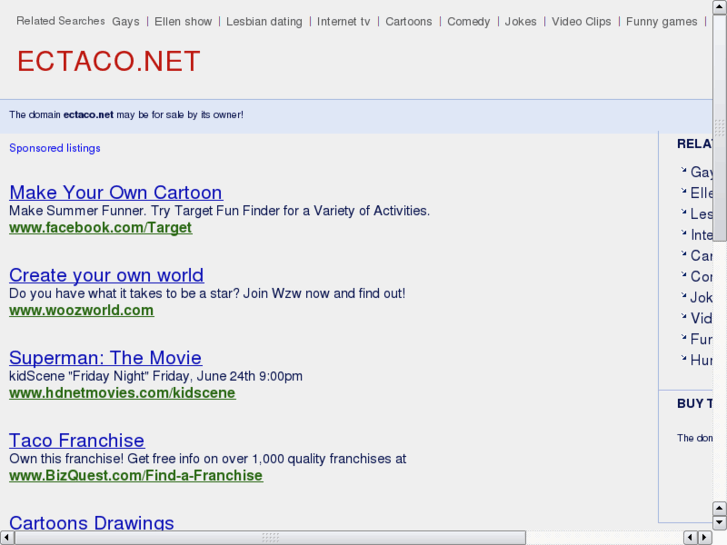Click arrow bullet beside sidebar Inte item
The width and height of the screenshot is (727, 545).
tap(683, 233)
